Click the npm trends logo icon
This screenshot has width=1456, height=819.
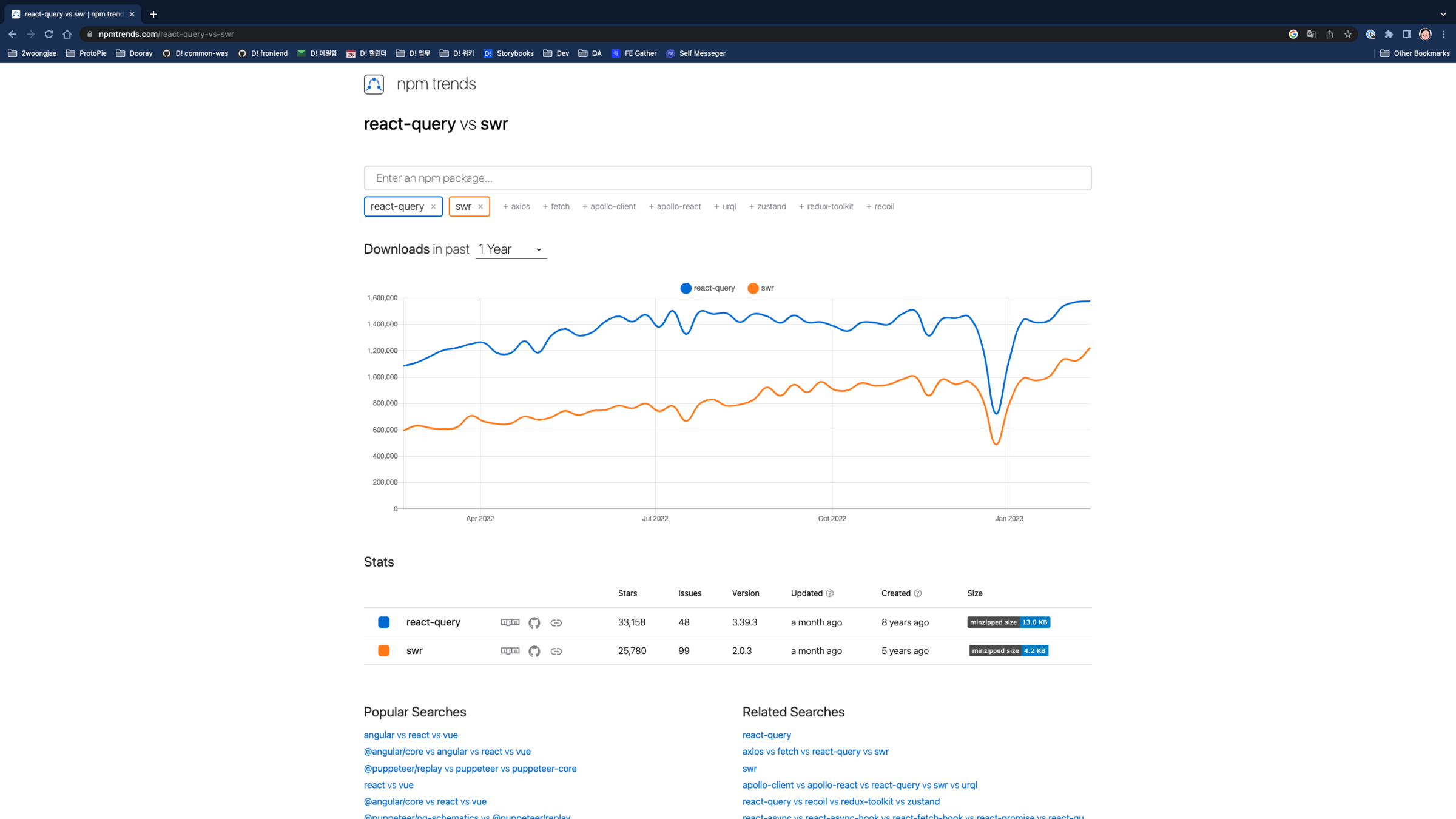click(x=374, y=84)
